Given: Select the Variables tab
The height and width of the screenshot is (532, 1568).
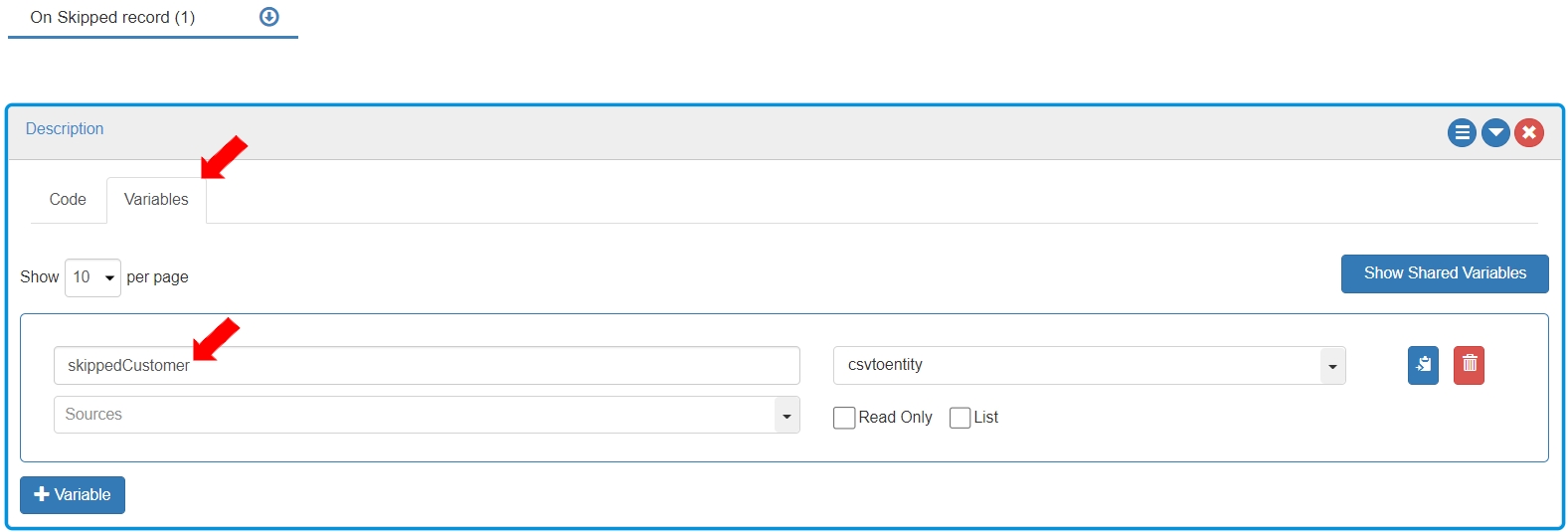Looking at the screenshot, I should (156, 199).
